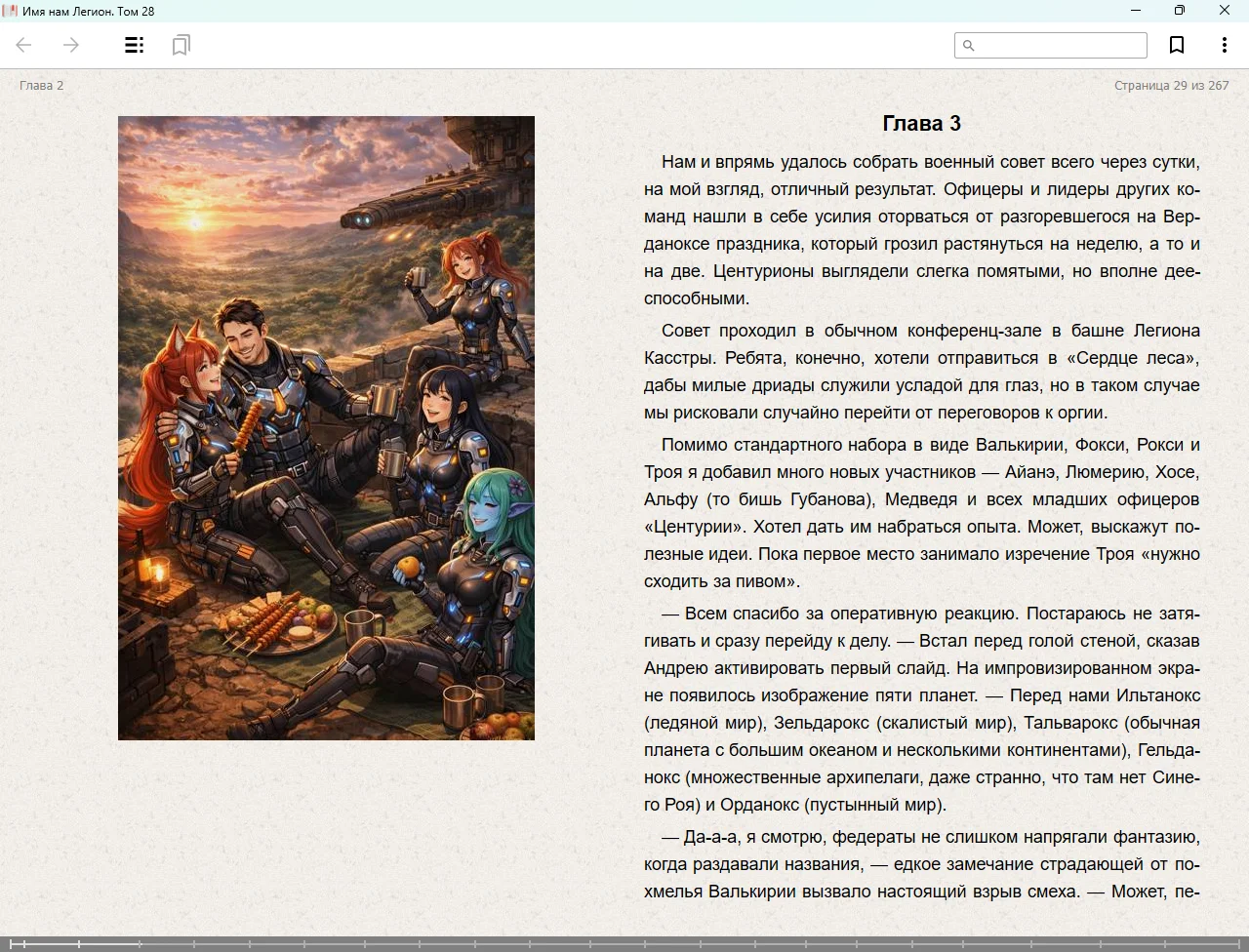Click the picnic illustration image
Screen dimensions: 1249x952
(326, 427)
